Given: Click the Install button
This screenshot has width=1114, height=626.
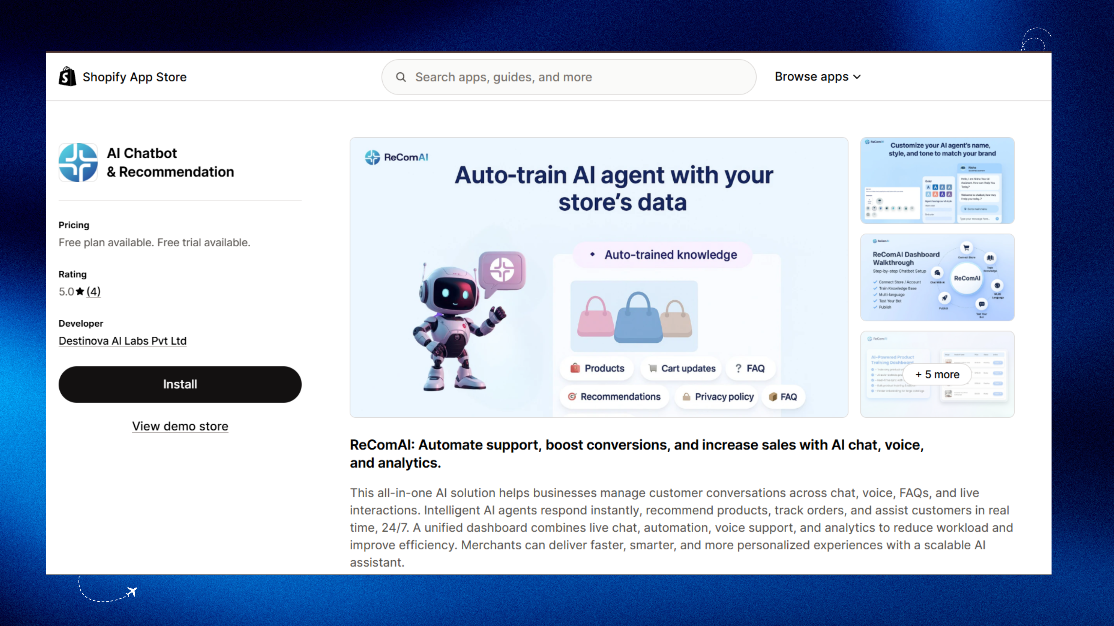Looking at the screenshot, I should coord(180,384).
